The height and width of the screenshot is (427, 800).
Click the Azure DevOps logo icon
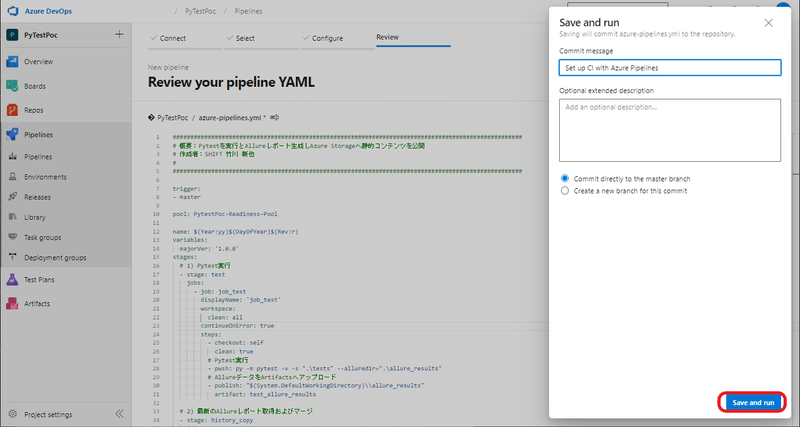pyautogui.click(x=12, y=11)
